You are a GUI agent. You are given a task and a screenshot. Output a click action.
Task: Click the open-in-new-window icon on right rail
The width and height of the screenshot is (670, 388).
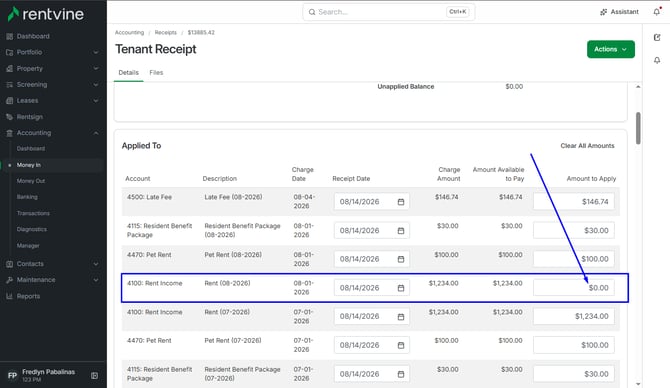[x=657, y=38]
